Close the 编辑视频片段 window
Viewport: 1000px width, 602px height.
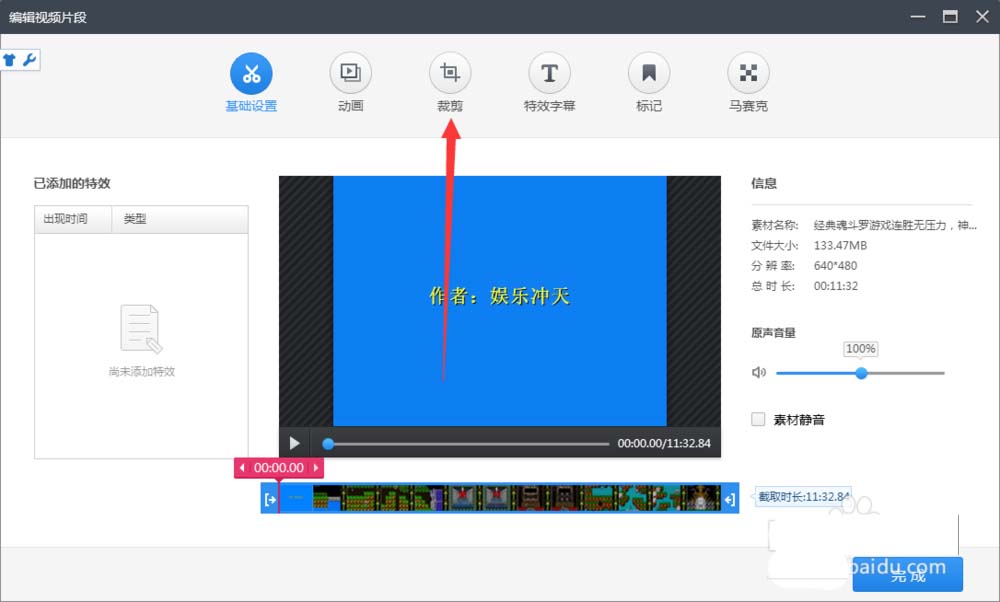point(982,17)
